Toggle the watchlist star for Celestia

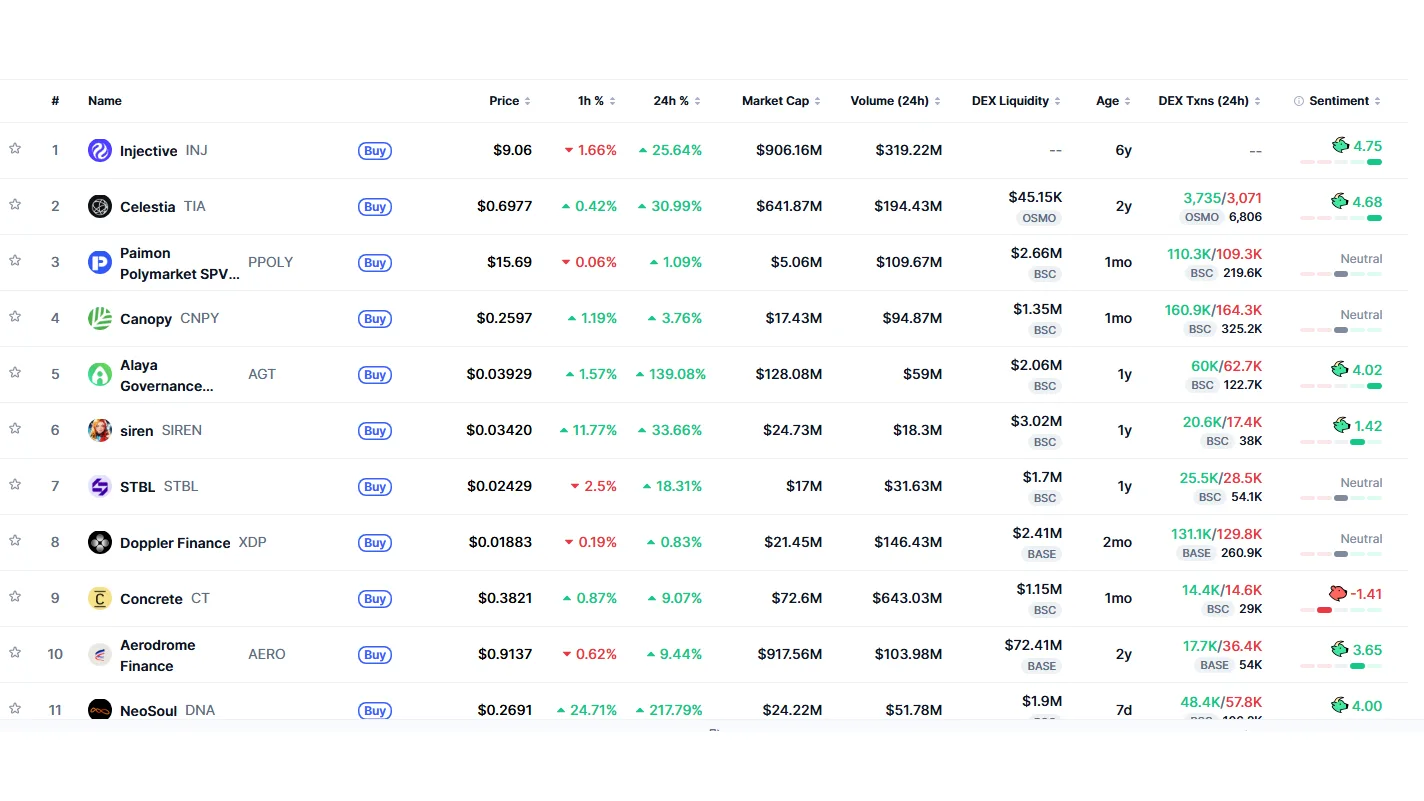pos(15,204)
